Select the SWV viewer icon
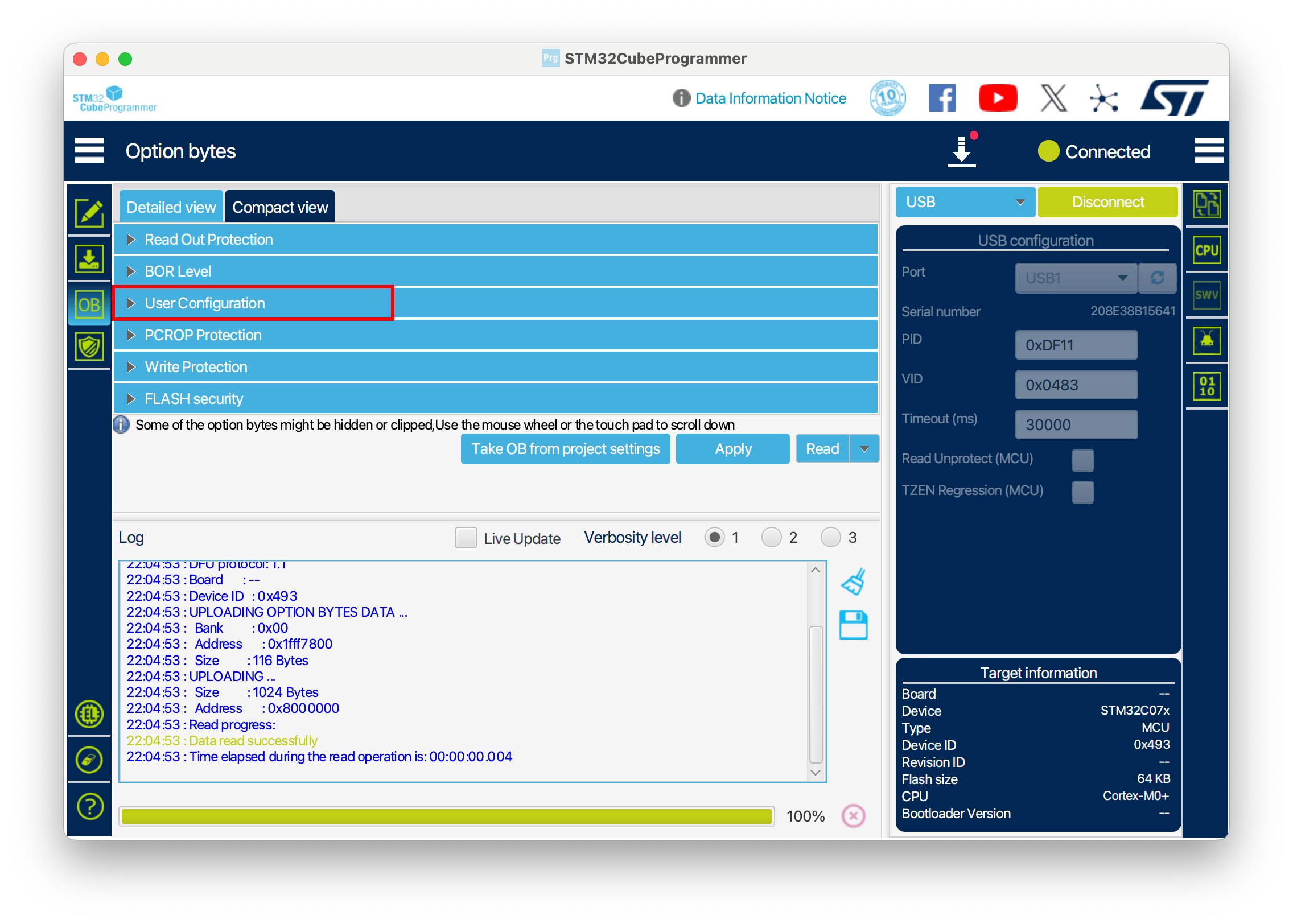Image resolution: width=1293 pixels, height=924 pixels. 1207,295
